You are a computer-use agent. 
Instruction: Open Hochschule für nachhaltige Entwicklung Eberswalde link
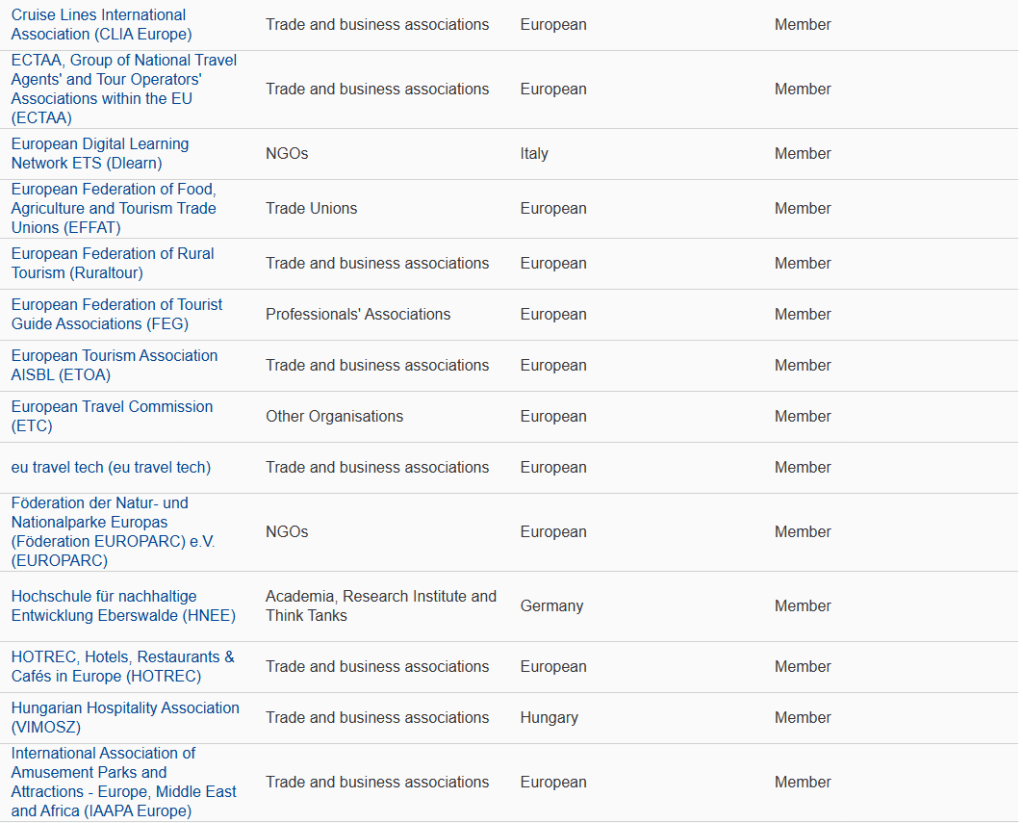(x=123, y=605)
